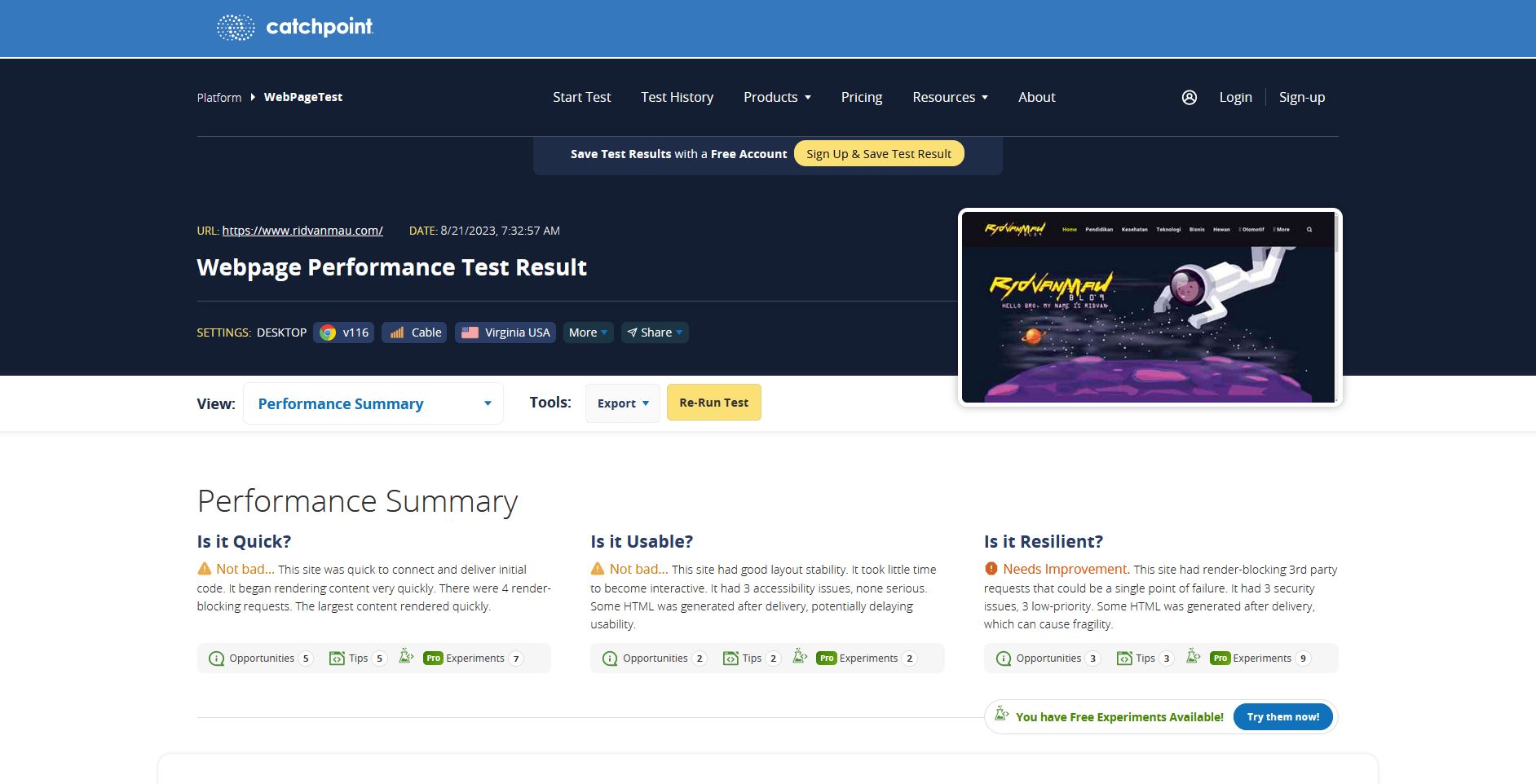This screenshot has height=784, width=1536.
Task: Click the Chrome v116 browser badge
Action: tap(343, 333)
